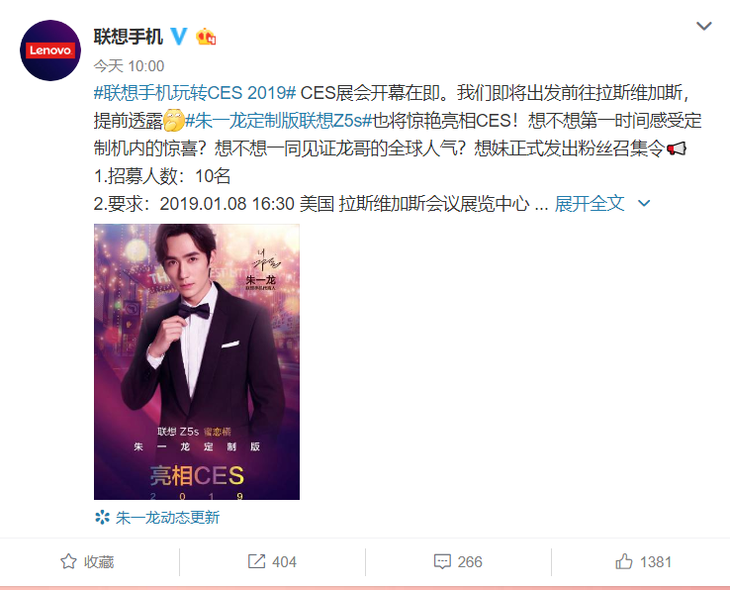The image size is (730, 590).
Task: Click the comment count 266
Action: pyautogui.click(x=470, y=562)
